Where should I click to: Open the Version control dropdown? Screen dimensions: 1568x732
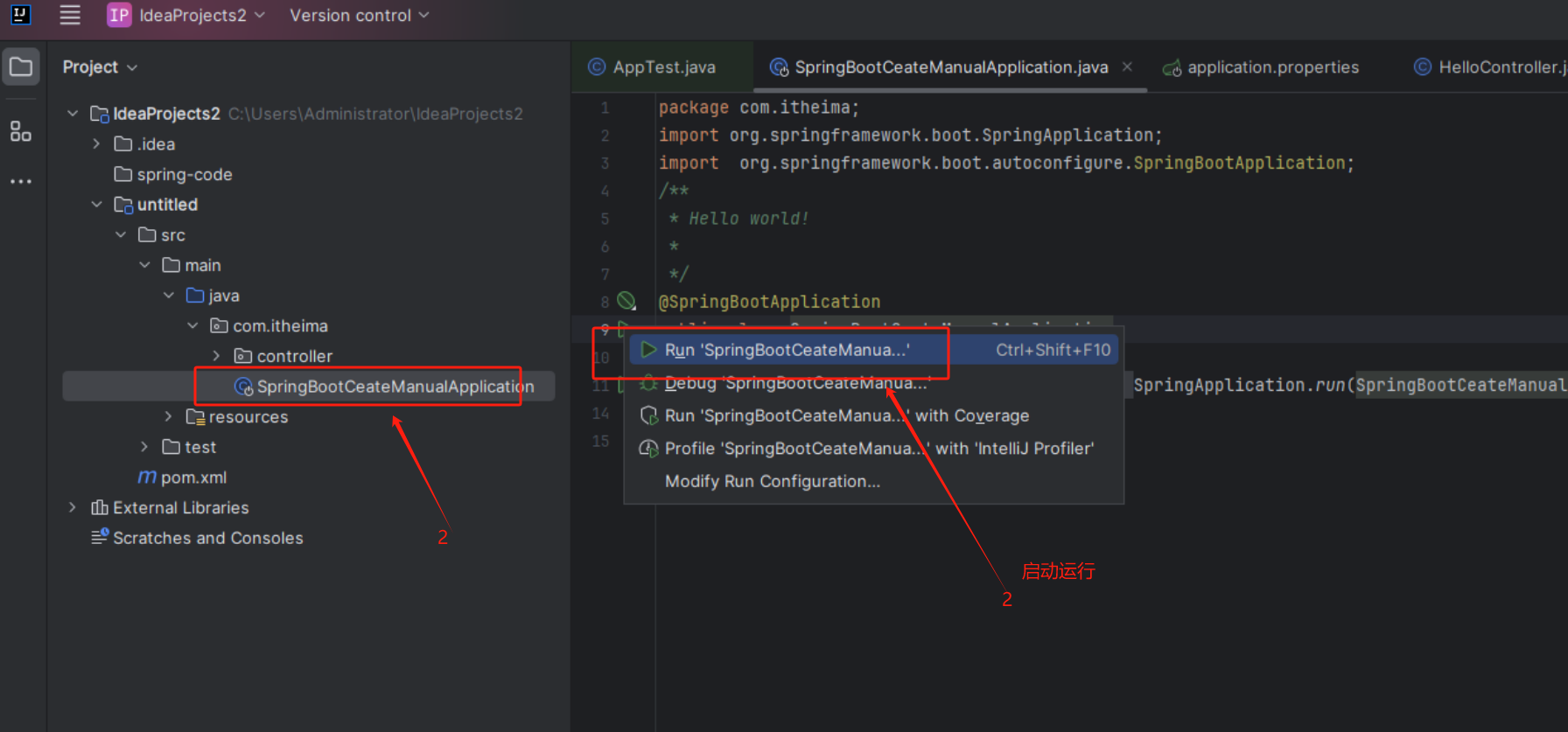pos(359,15)
